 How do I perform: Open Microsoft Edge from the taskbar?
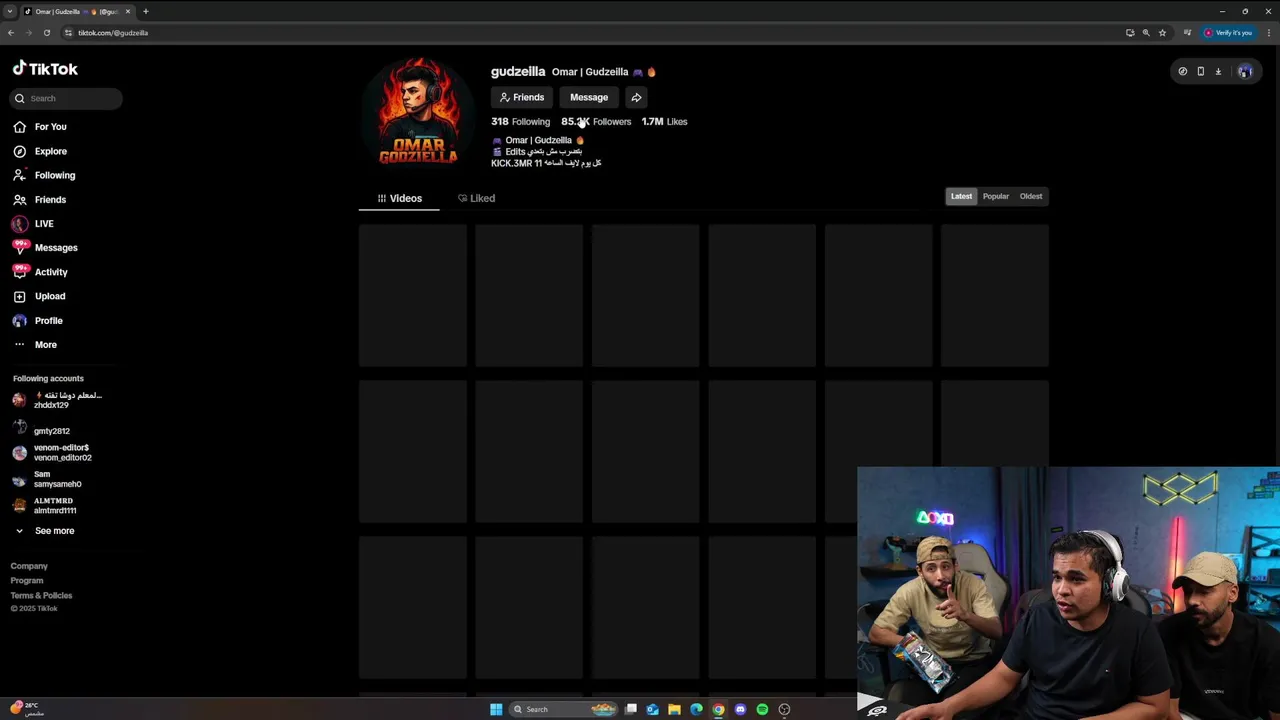pyautogui.click(x=697, y=709)
